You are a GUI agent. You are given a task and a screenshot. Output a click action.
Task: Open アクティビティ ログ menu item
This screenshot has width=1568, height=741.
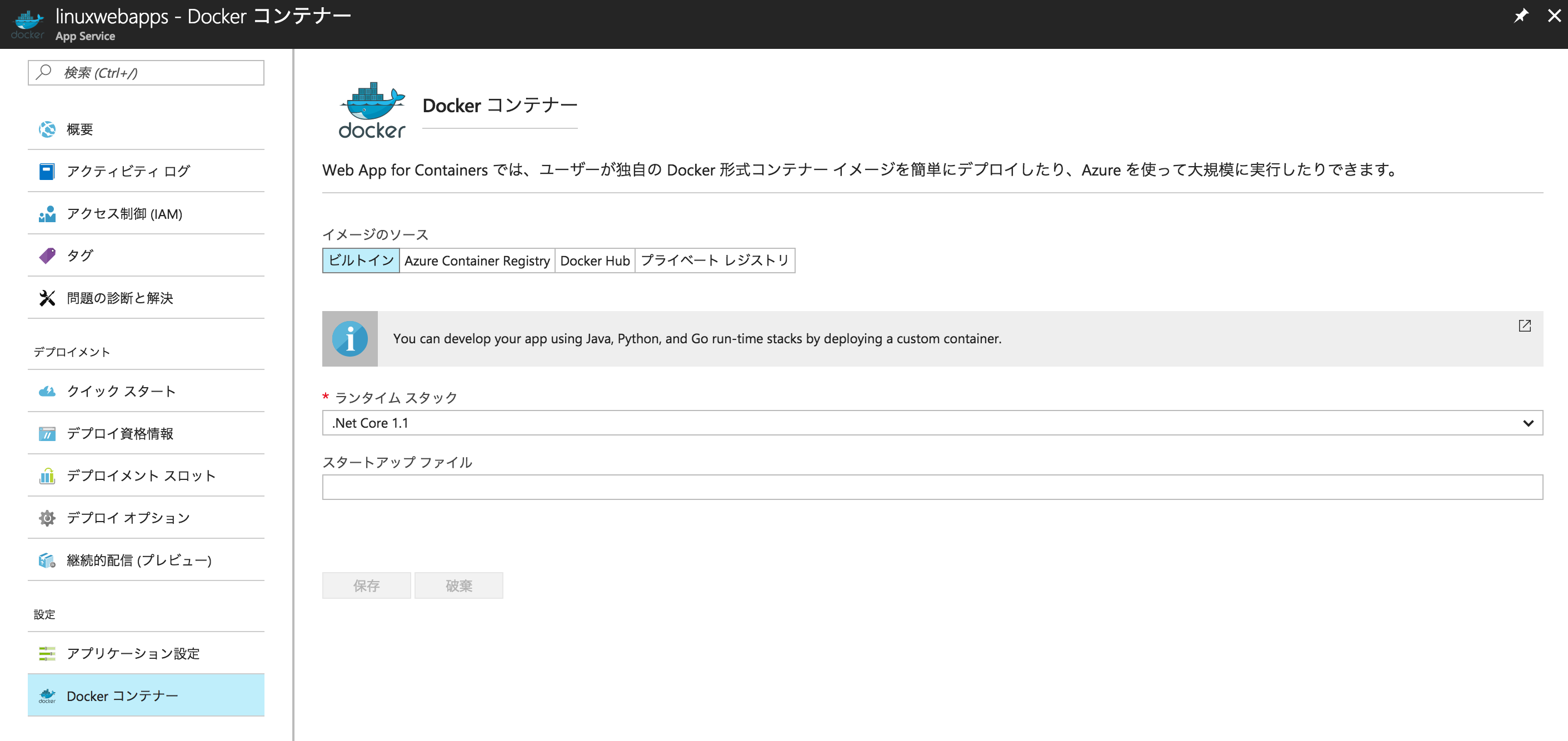point(146,172)
